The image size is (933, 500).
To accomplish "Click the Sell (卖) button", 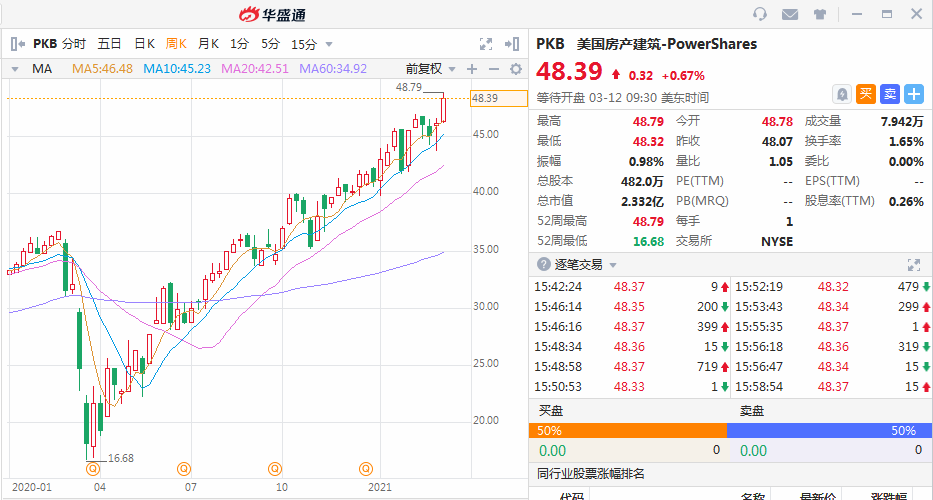I will pos(890,94).
